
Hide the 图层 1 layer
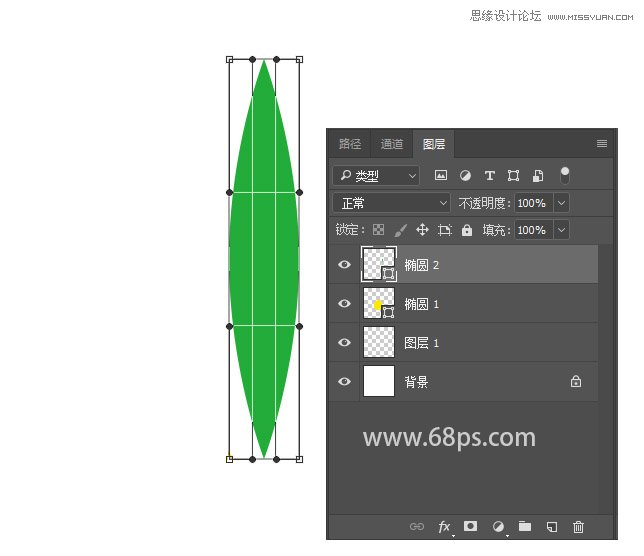pos(344,342)
